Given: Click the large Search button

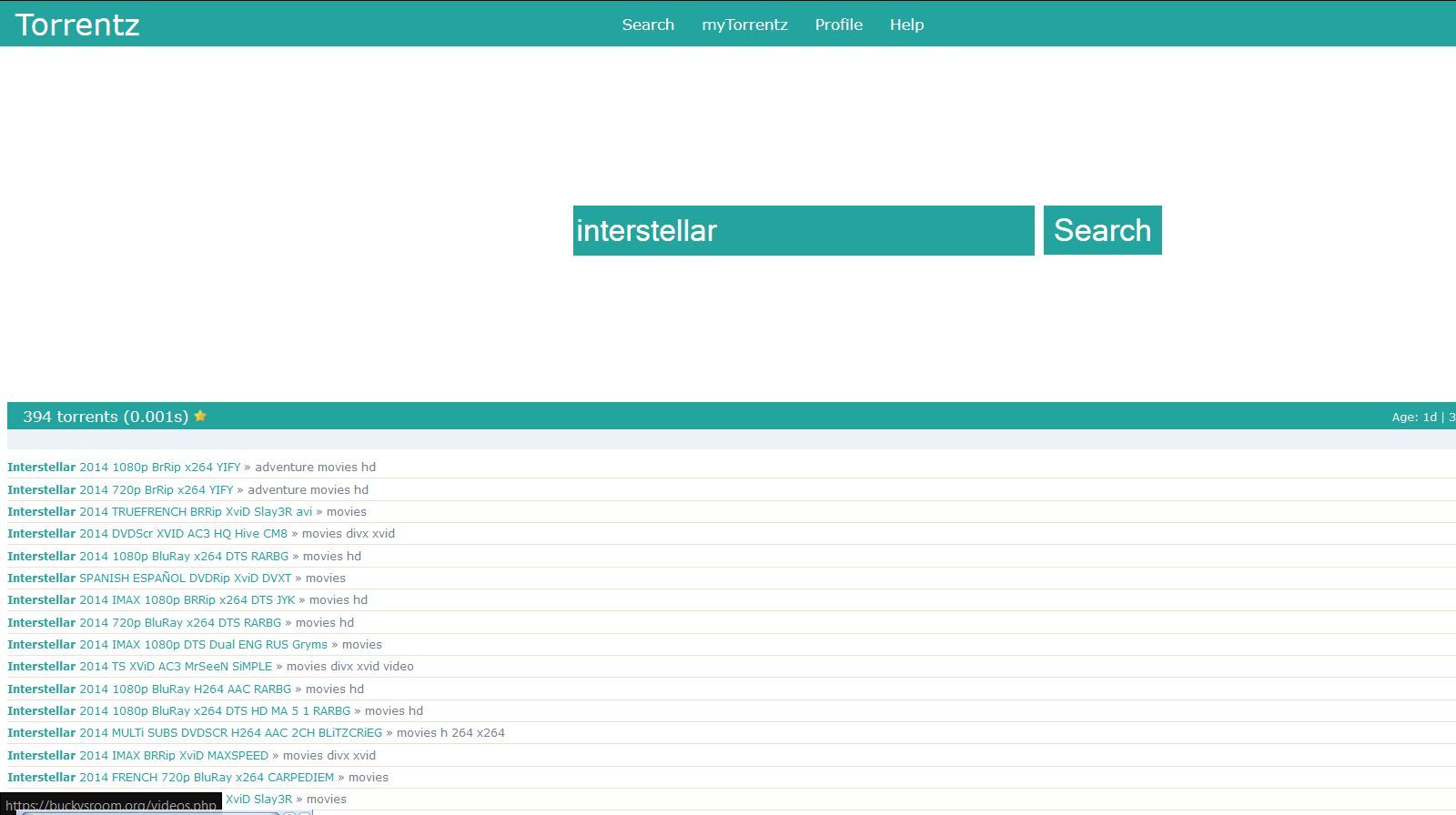Looking at the screenshot, I should pos(1103,230).
